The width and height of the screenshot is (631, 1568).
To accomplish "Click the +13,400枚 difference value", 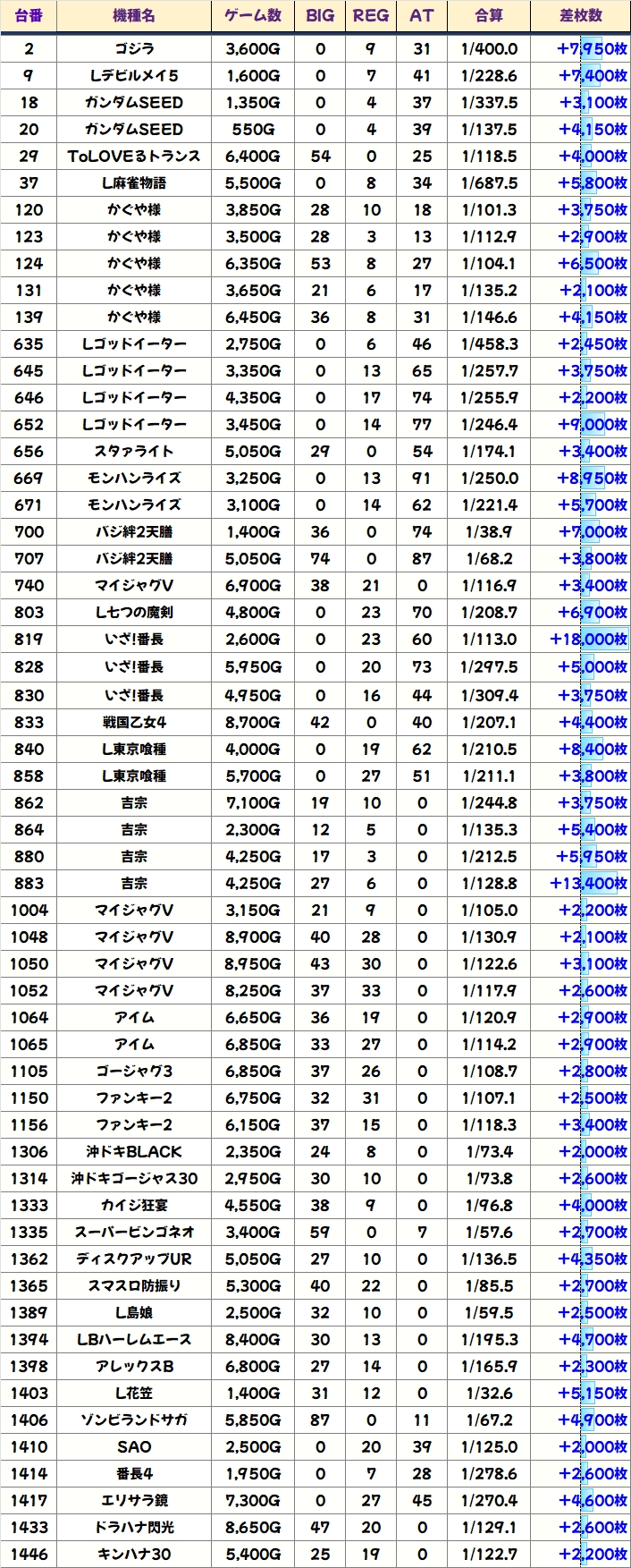I will [589, 884].
